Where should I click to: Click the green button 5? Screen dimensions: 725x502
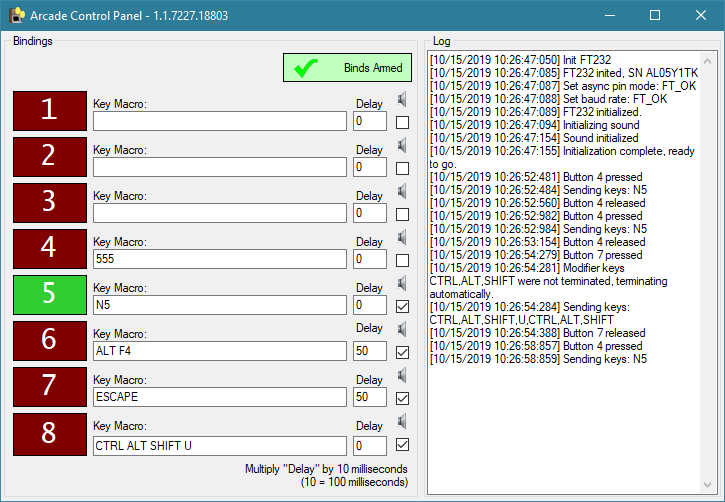click(50, 295)
